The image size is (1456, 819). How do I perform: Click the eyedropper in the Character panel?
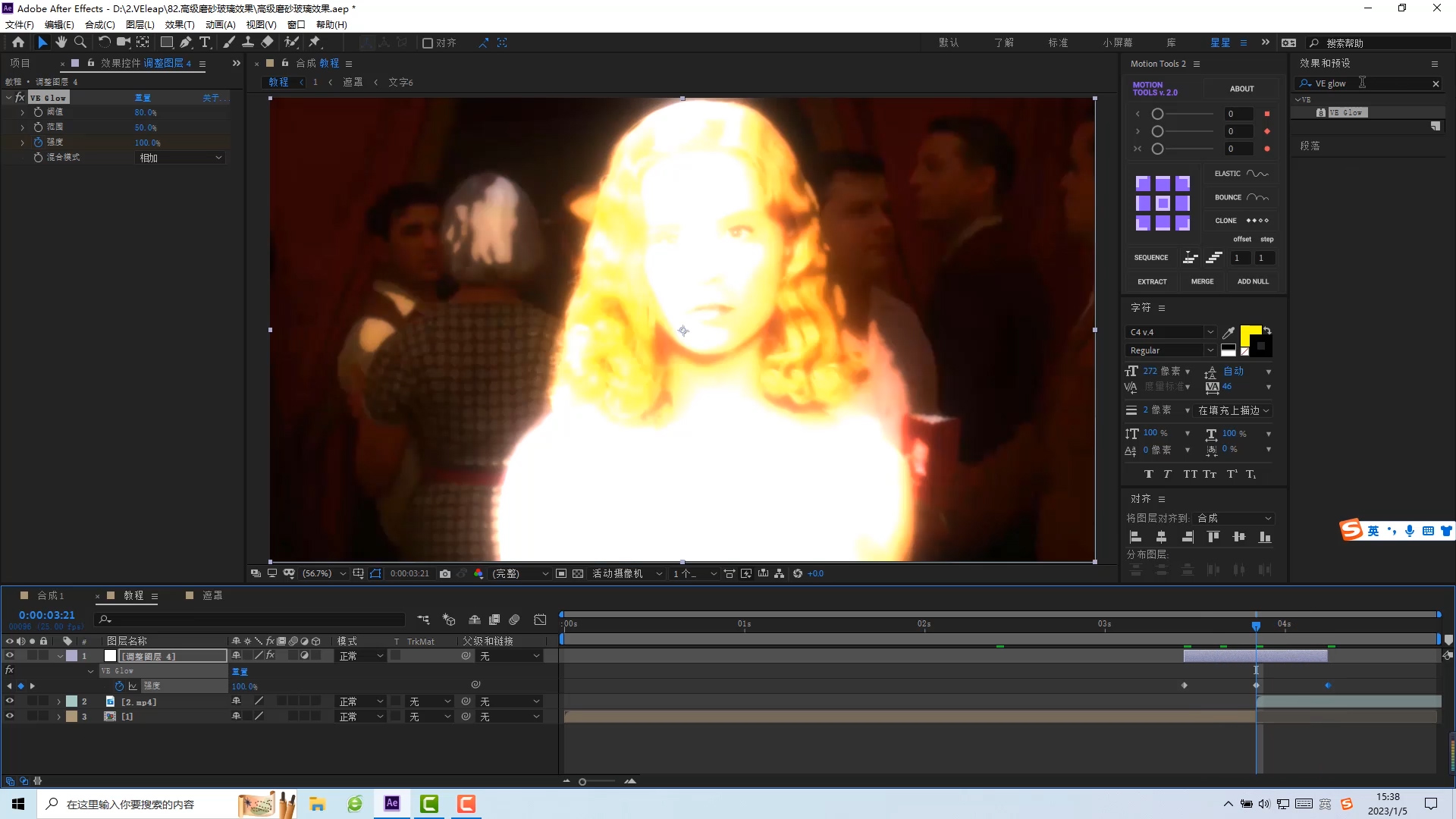(x=1228, y=332)
